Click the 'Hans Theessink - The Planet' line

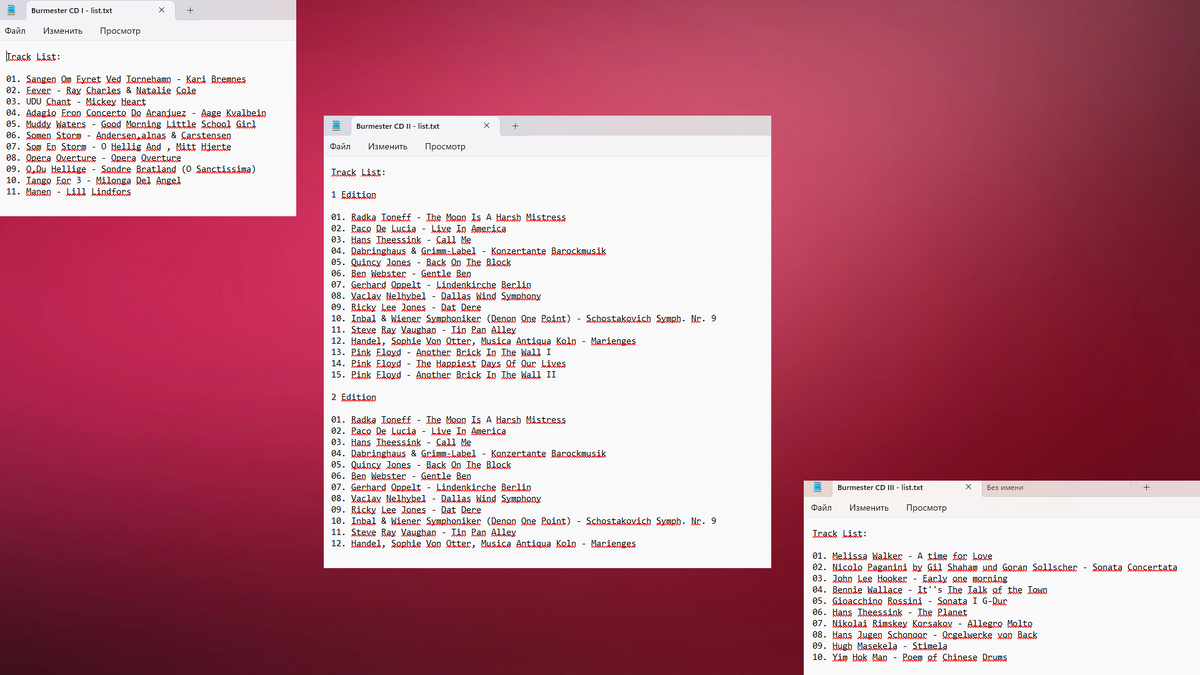(890, 612)
